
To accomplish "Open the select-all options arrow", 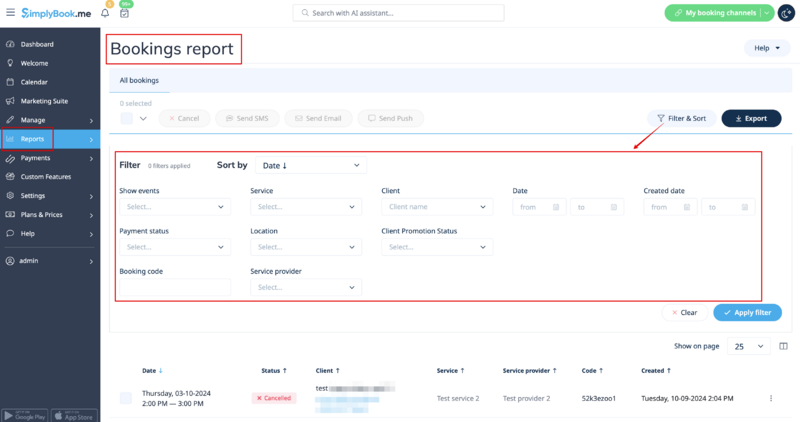I will (x=143, y=118).
